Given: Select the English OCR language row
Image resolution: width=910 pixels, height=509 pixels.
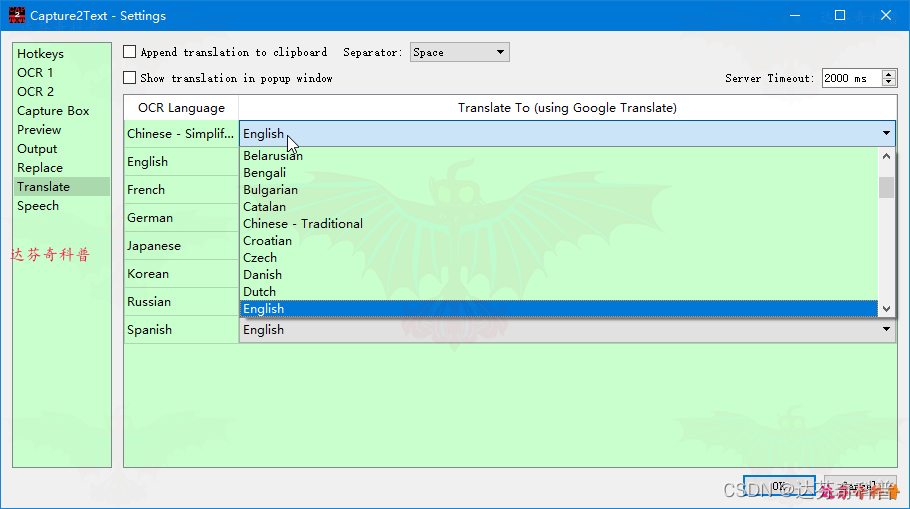Looking at the screenshot, I should [x=180, y=161].
